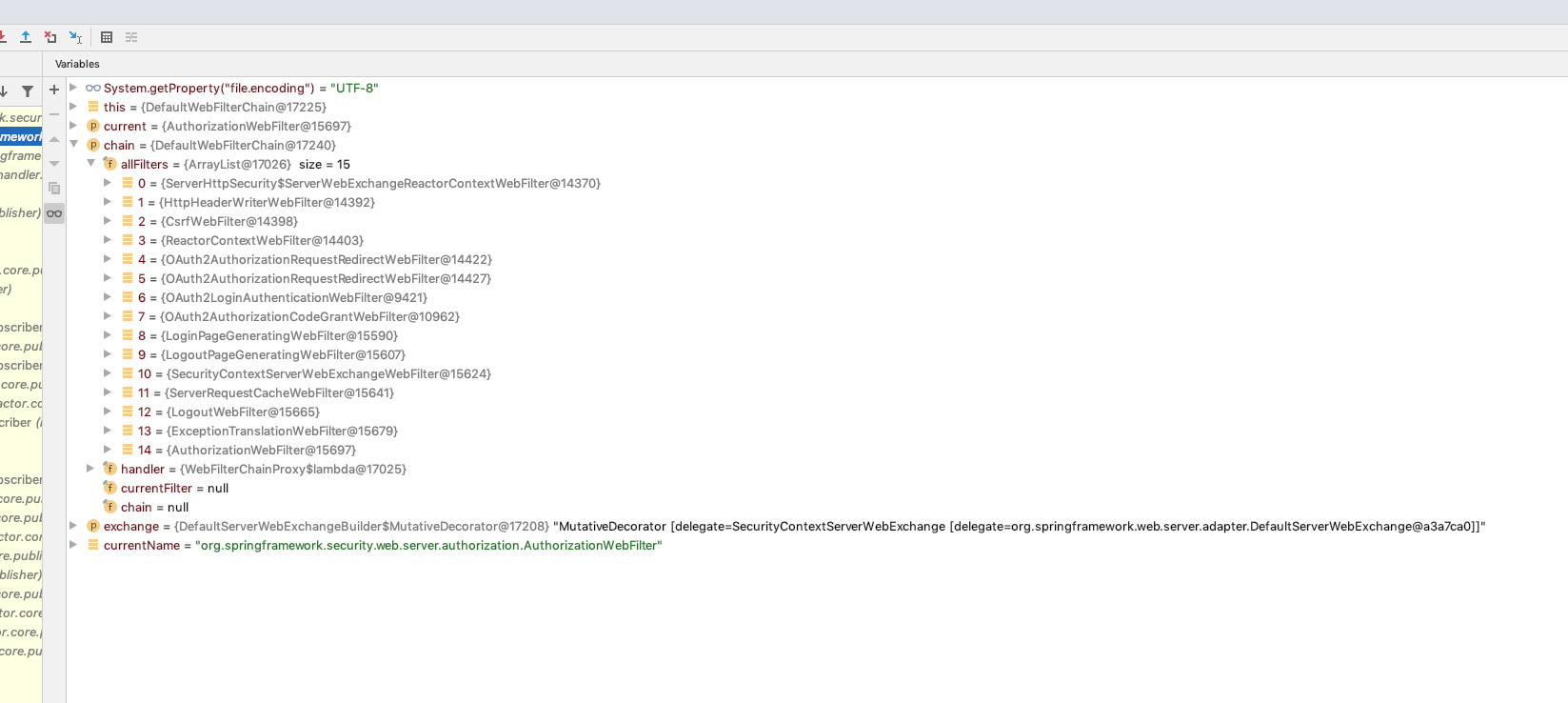Expand the exchange MutativeDecorator variable
This screenshot has height=703, width=1568.
click(73, 525)
